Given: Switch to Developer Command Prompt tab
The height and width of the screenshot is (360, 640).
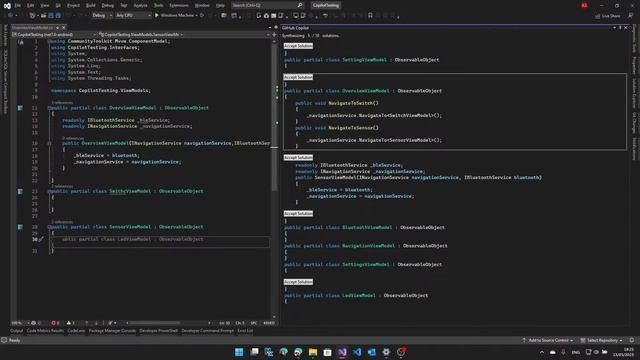Looking at the screenshot, I should tap(208, 331).
